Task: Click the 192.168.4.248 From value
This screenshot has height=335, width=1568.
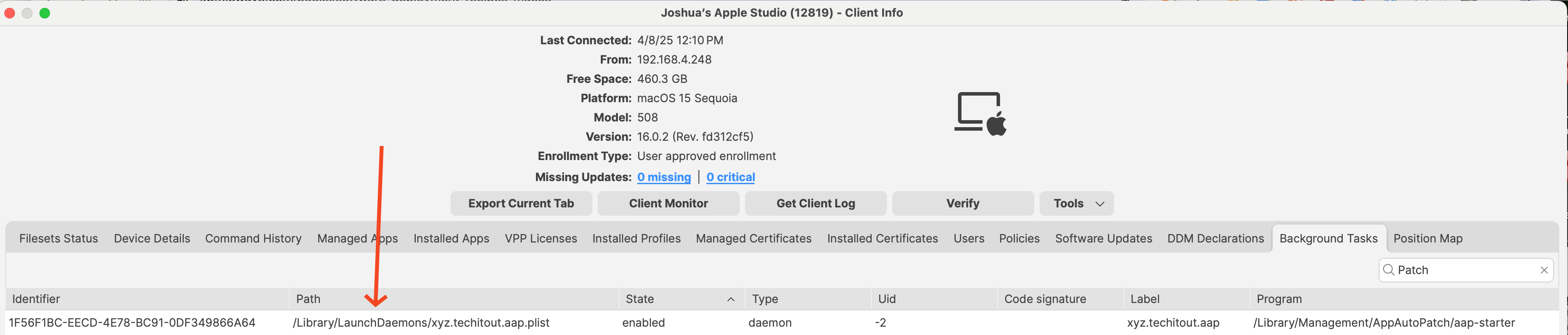Action: 674,60
